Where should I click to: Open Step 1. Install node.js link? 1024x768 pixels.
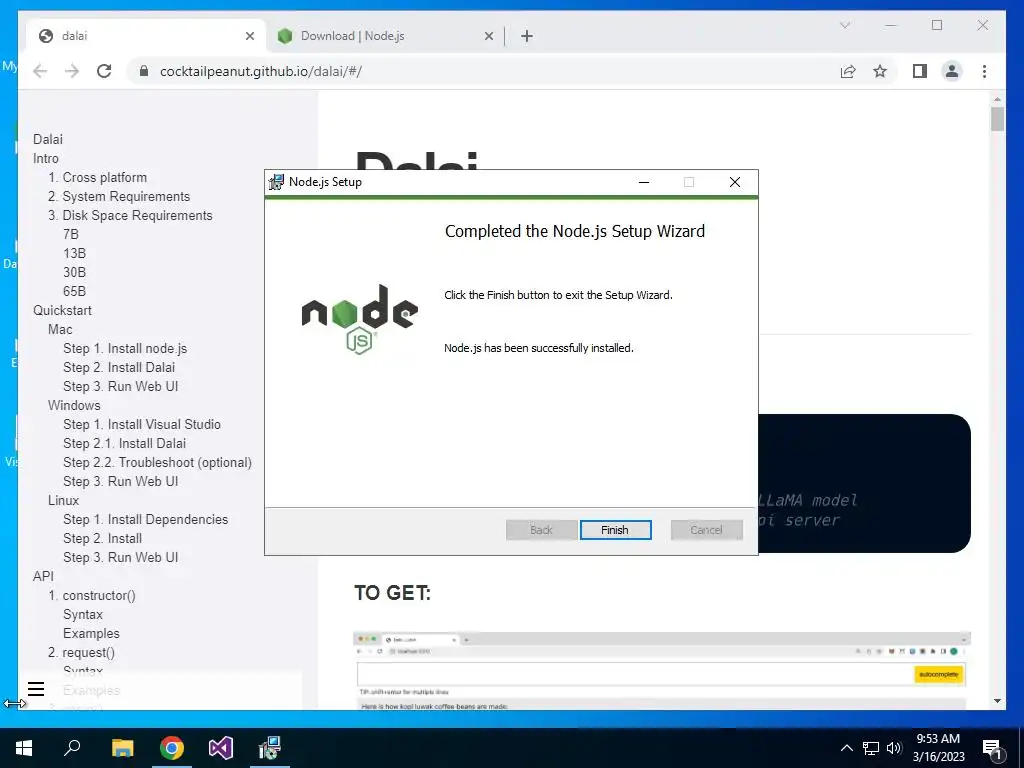tap(125, 348)
